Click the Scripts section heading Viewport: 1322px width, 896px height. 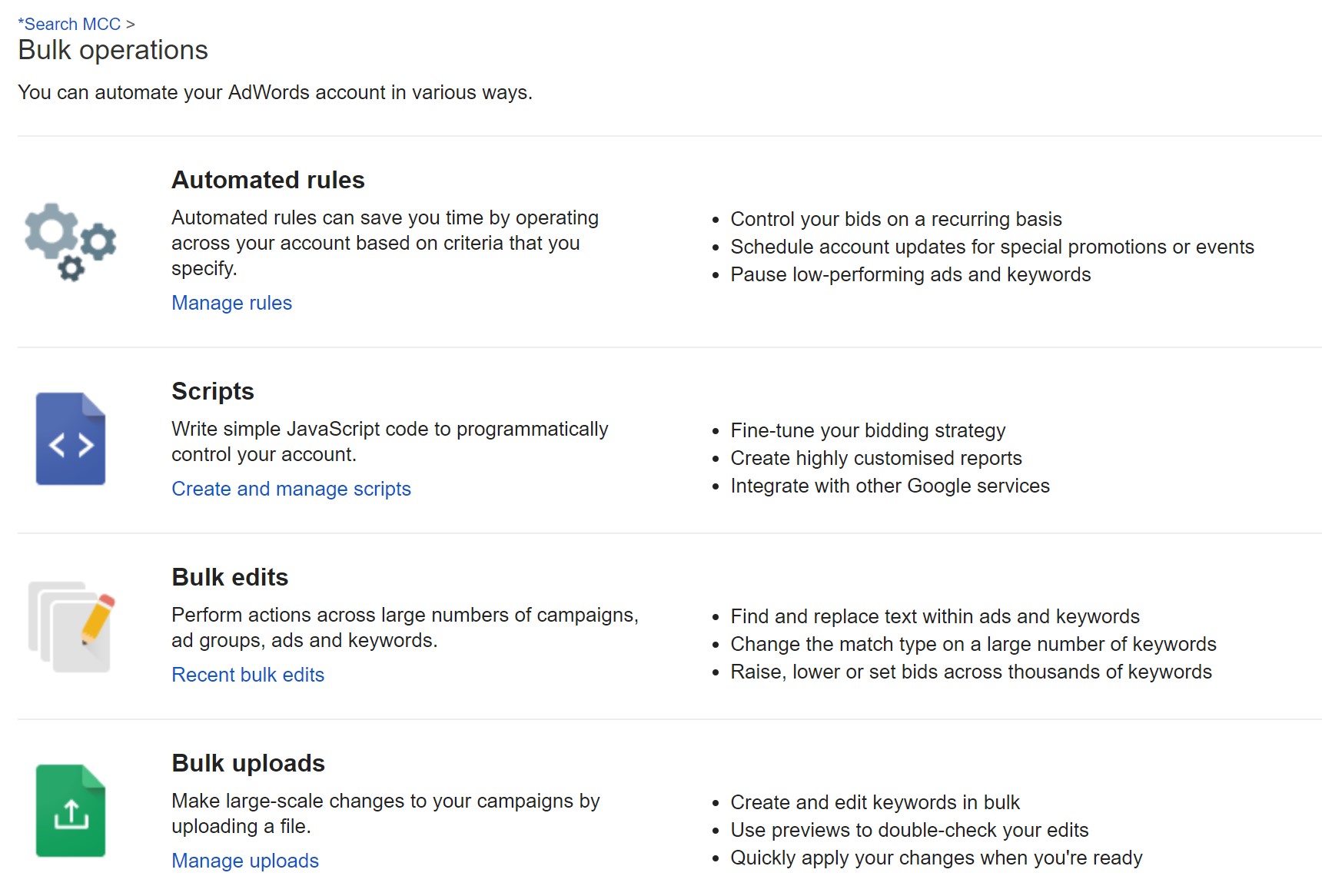pyautogui.click(x=212, y=391)
